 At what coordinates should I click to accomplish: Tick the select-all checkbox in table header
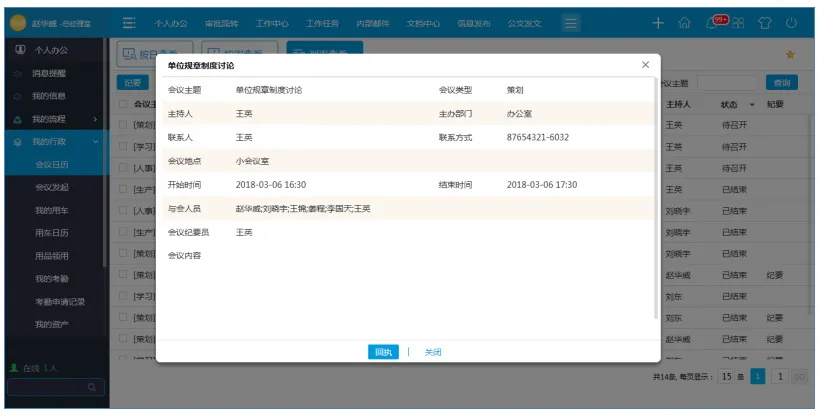click(x=124, y=103)
